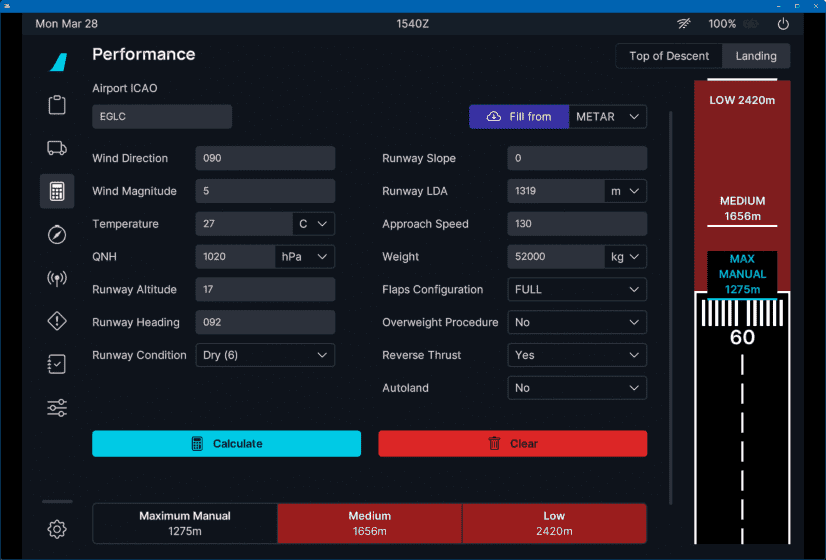826x560 pixels.
Task: Open the Navigation compass icon
Action: 57,235
